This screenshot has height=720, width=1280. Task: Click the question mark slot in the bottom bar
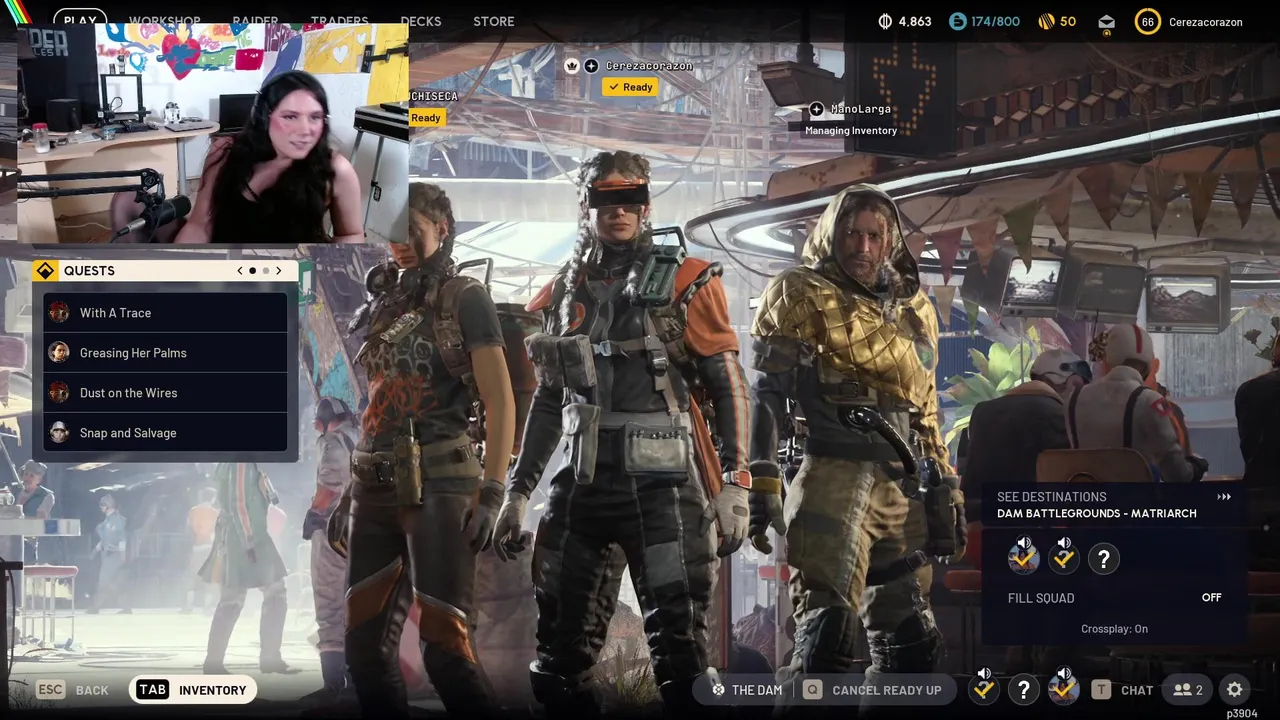pyautogui.click(x=1023, y=689)
